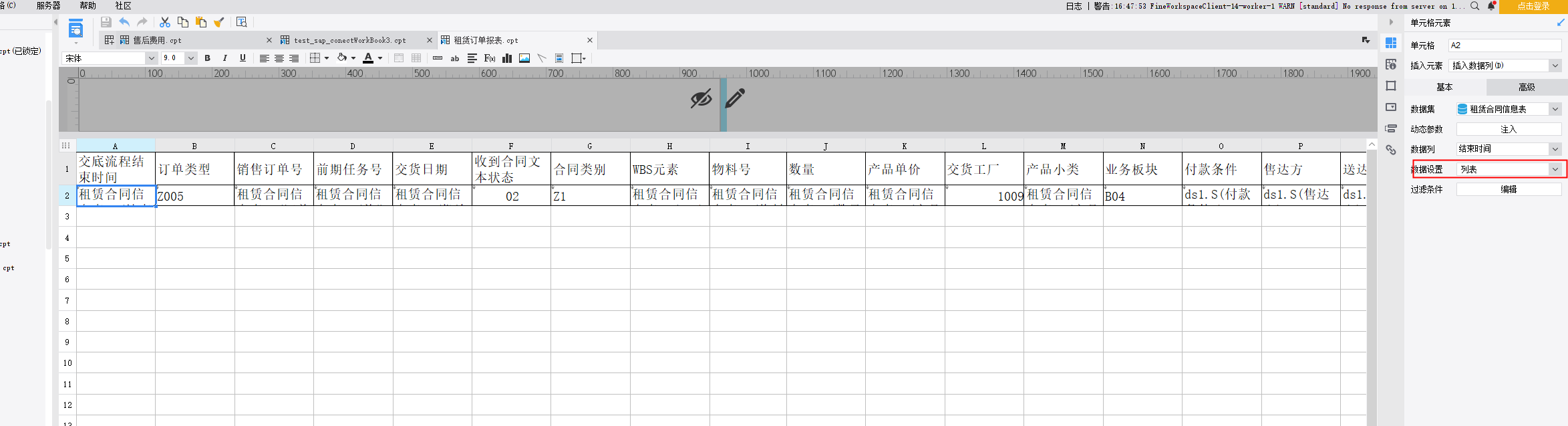
Task: Click the save icon
Action: (106, 22)
